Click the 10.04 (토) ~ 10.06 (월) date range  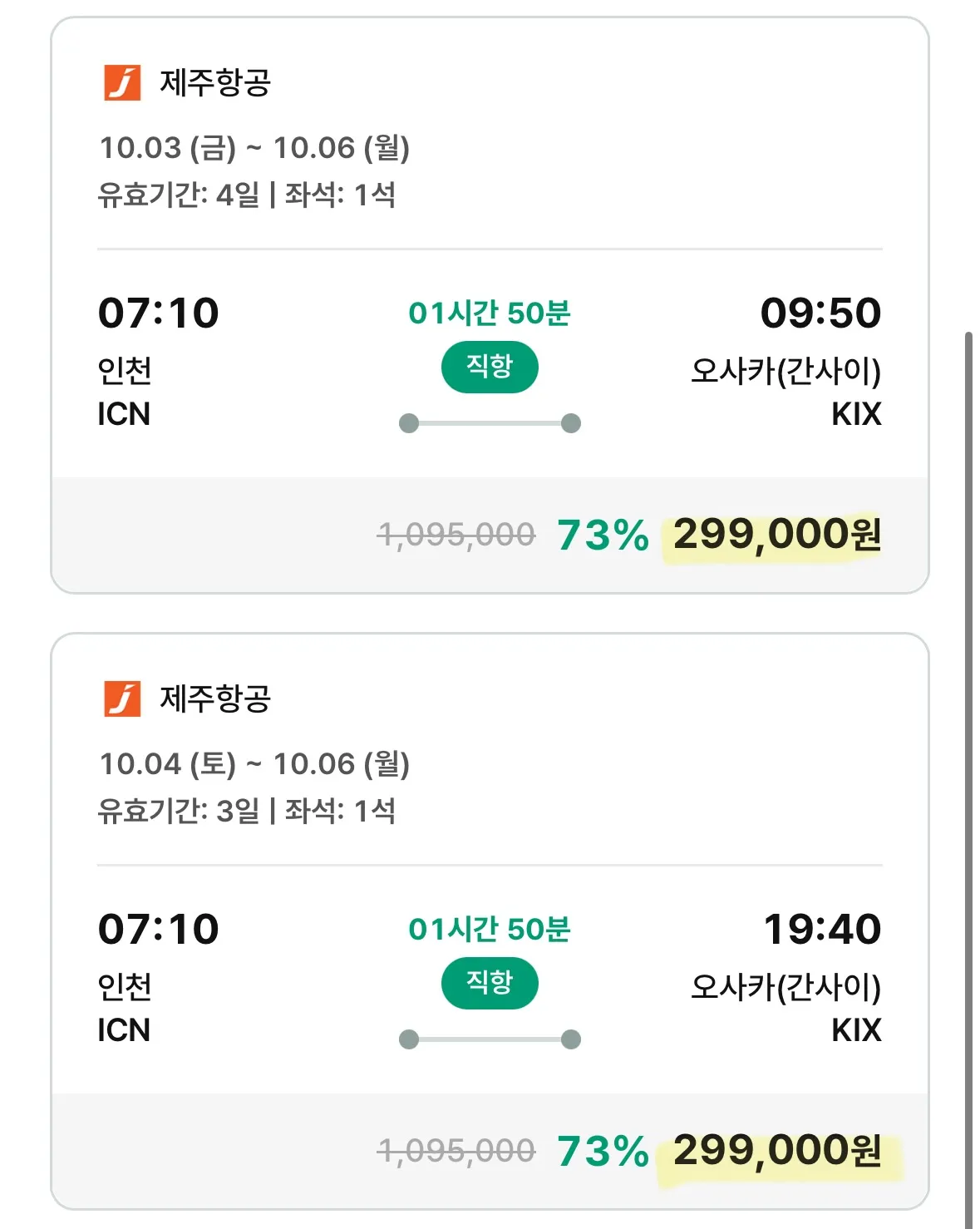[x=254, y=764]
